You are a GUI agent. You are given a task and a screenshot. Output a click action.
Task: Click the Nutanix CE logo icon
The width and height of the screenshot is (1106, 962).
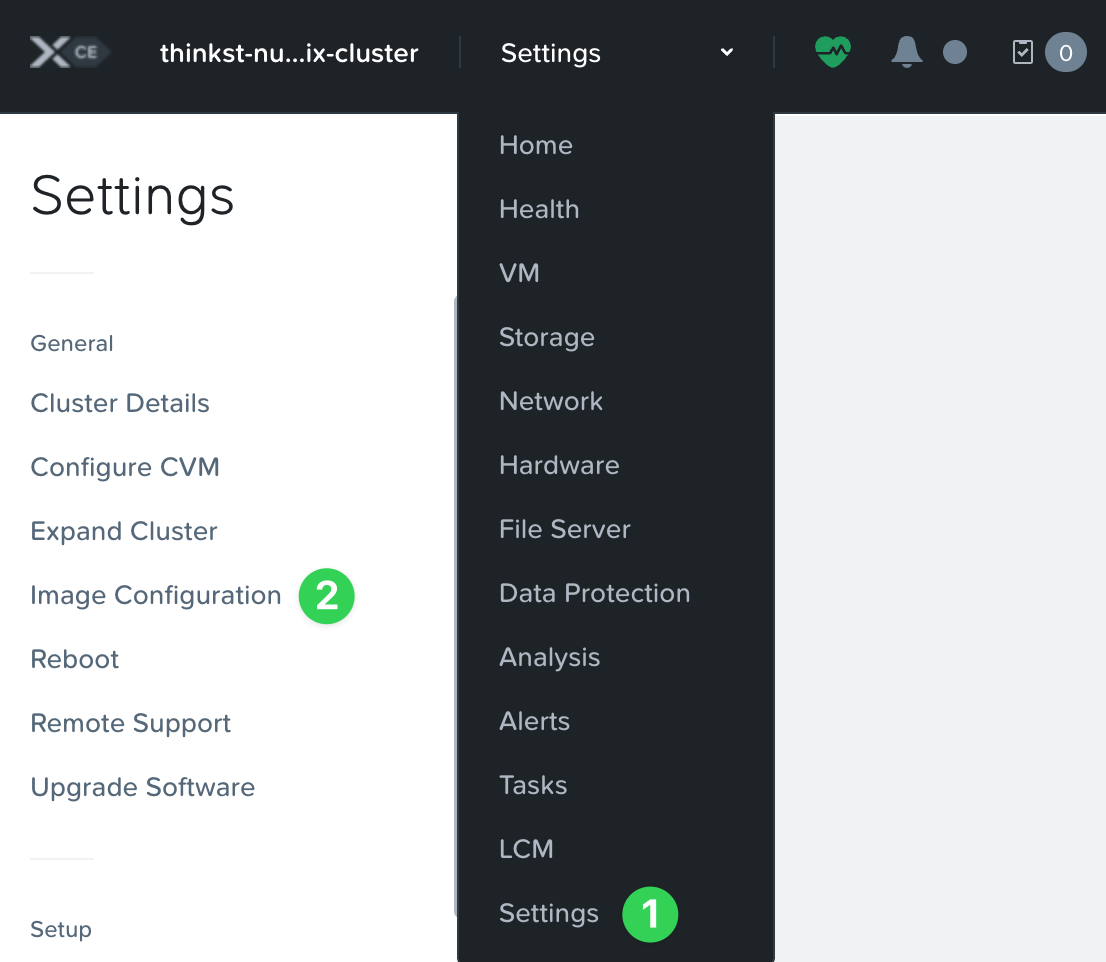(x=68, y=53)
